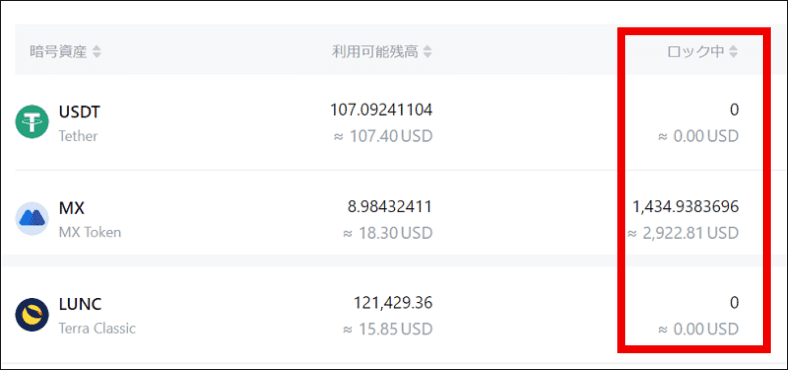Select the MX Token subtitle text
This screenshot has height=370, width=788.
click(90, 233)
